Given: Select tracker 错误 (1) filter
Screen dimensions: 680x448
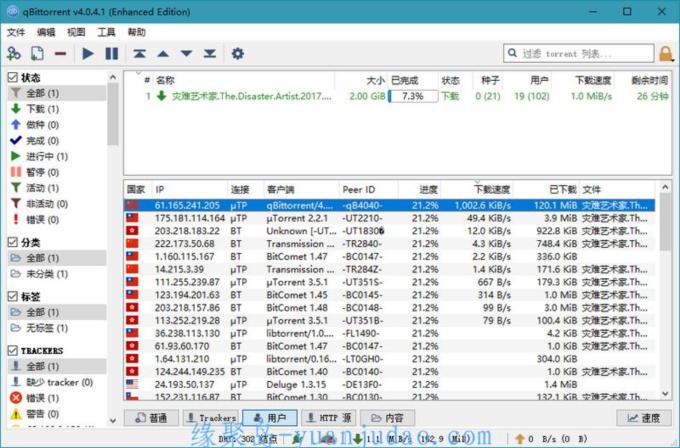Looking at the screenshot, I should coord(57,398).
